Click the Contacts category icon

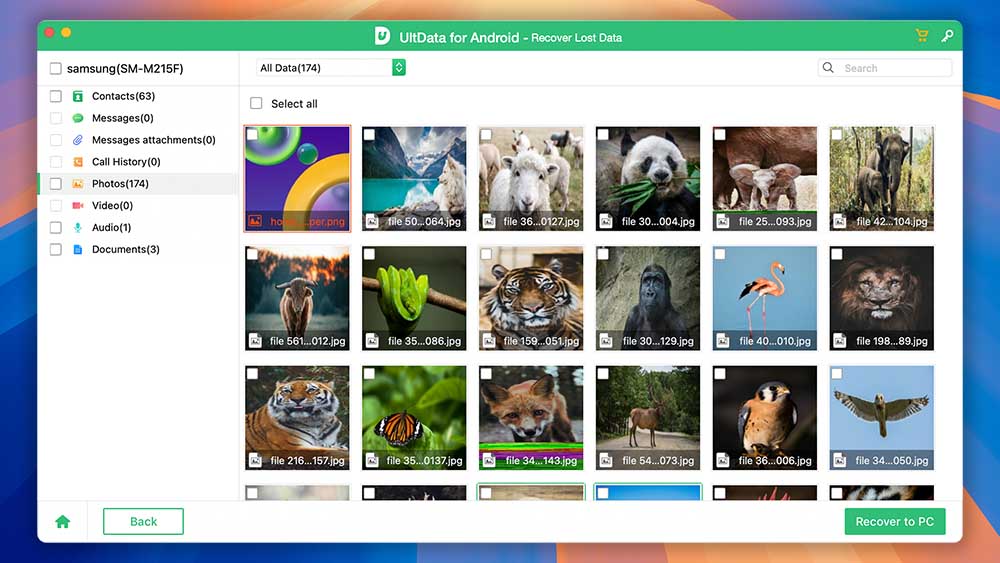click(x=78, y=96)
